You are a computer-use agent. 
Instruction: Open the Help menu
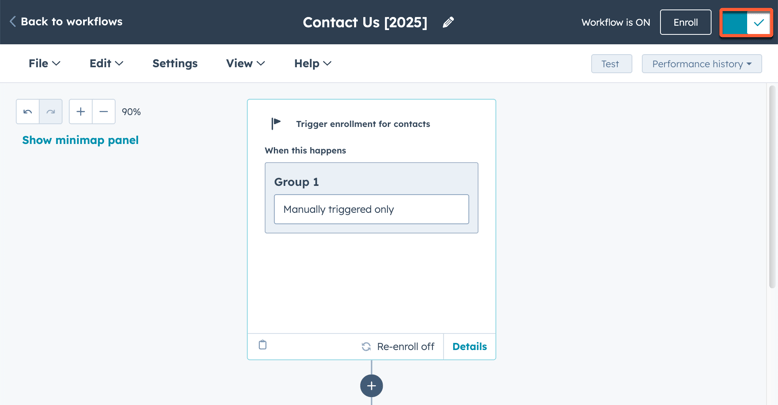312,63
